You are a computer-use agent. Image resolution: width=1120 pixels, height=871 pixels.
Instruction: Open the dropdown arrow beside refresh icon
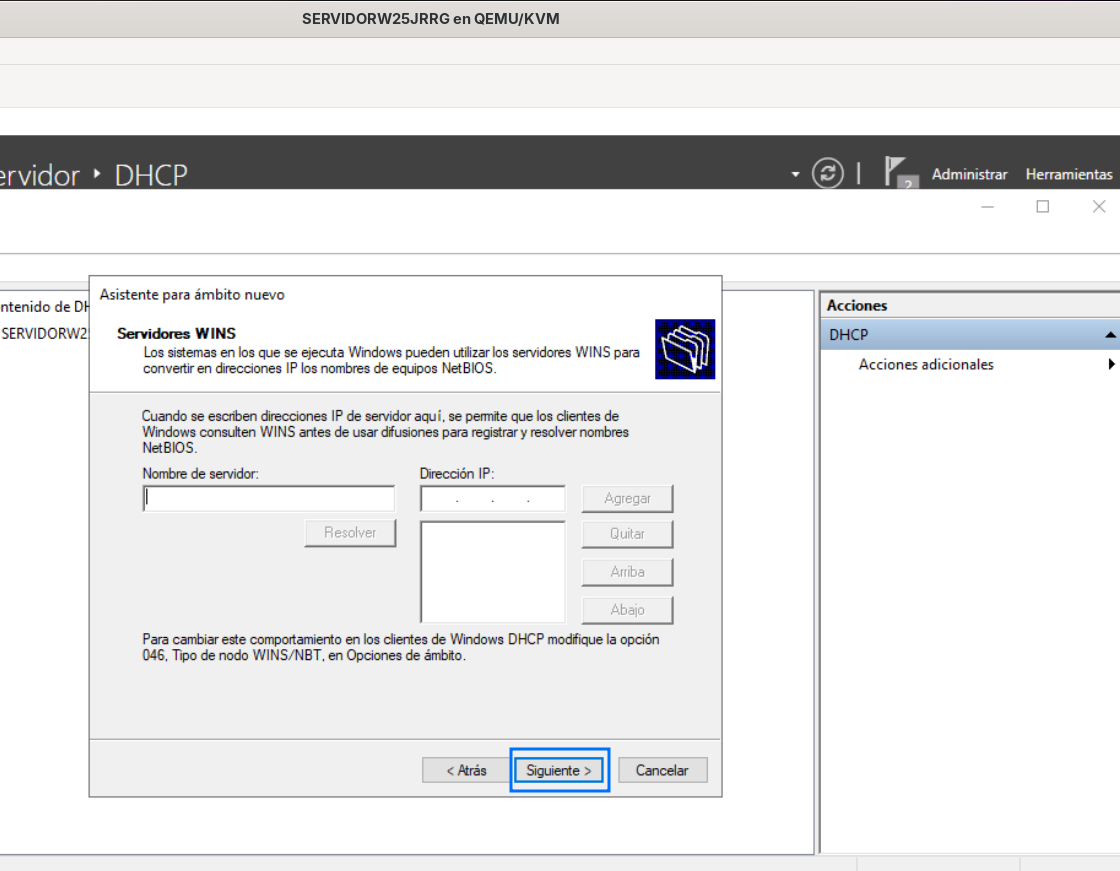click(x=795, y=174)
